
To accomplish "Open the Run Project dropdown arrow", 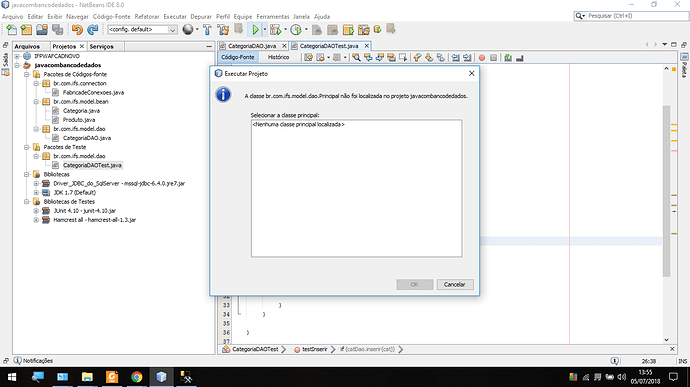I will click(x=264, y=29).
